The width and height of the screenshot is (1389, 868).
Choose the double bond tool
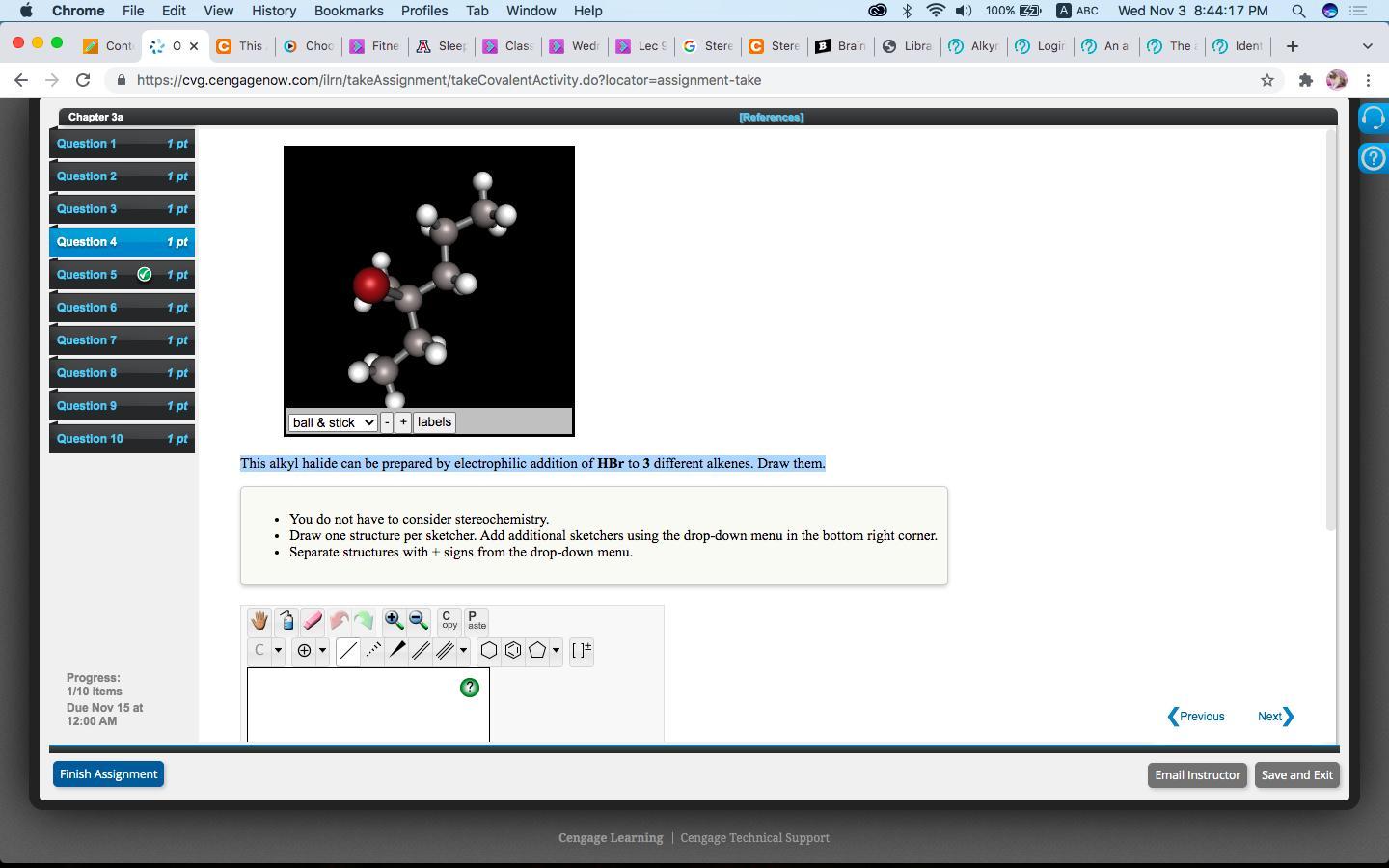click(421, 651)
